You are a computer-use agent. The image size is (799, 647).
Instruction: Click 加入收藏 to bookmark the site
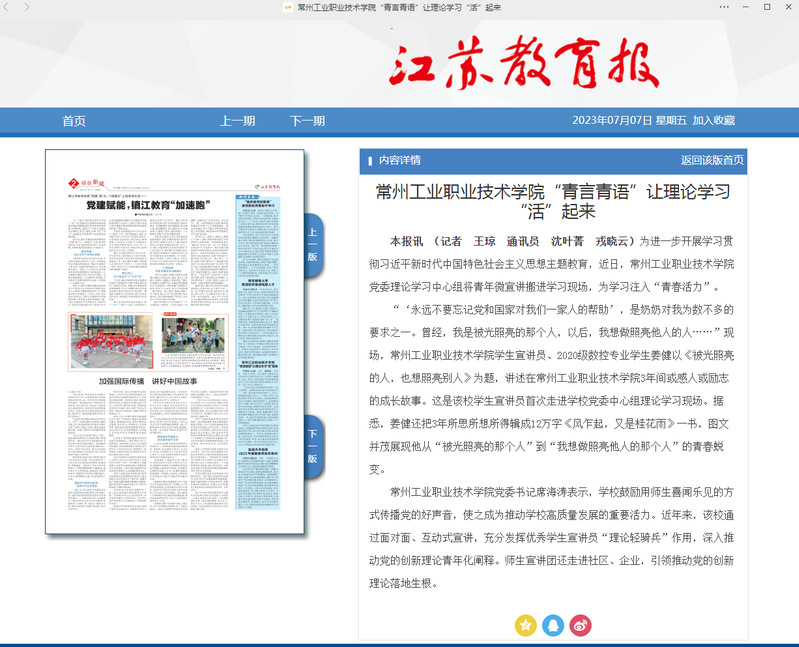pyautogui.click(x=714, y=121)
